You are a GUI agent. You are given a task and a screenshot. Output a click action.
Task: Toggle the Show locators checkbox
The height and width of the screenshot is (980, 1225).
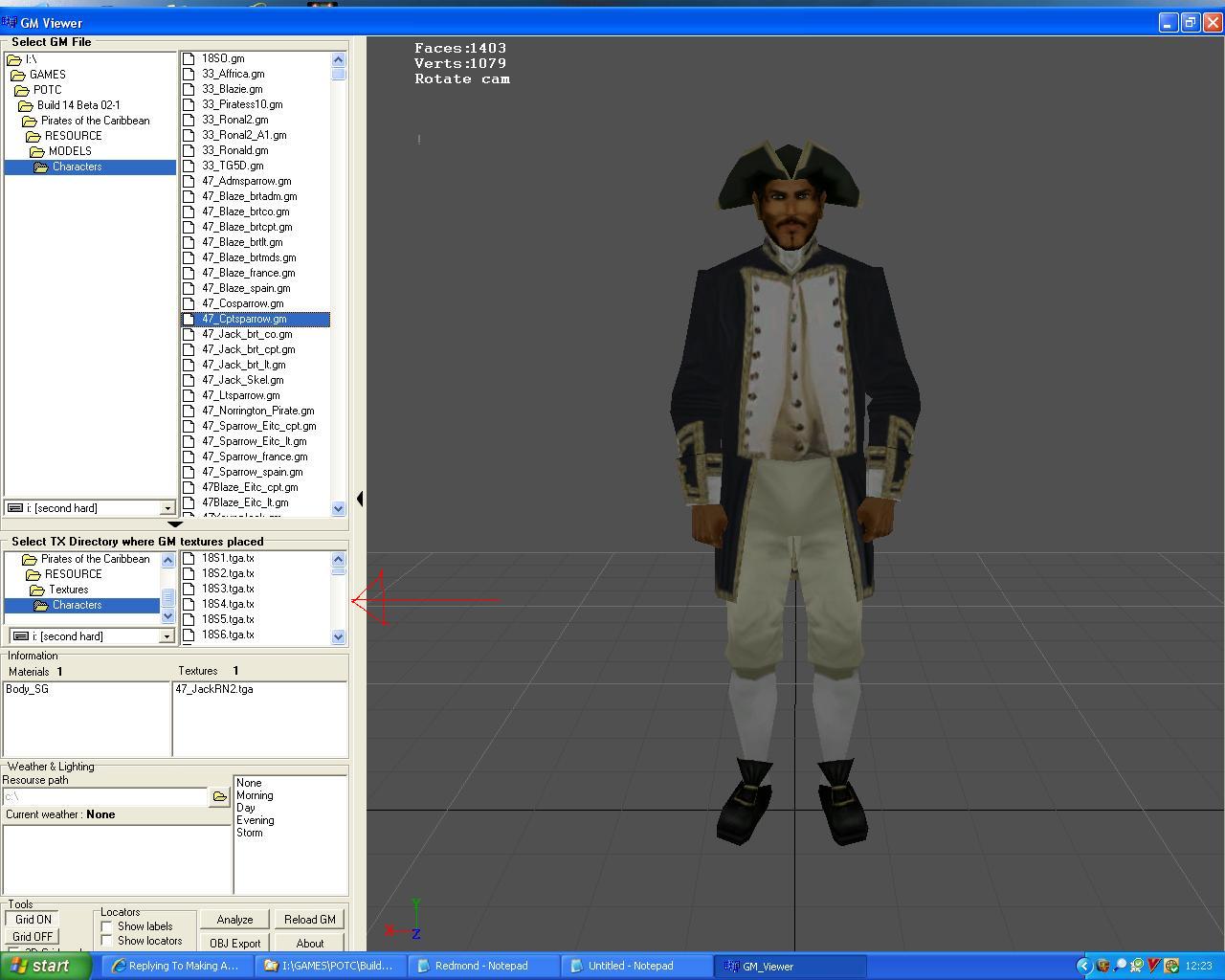pos(107,941)
